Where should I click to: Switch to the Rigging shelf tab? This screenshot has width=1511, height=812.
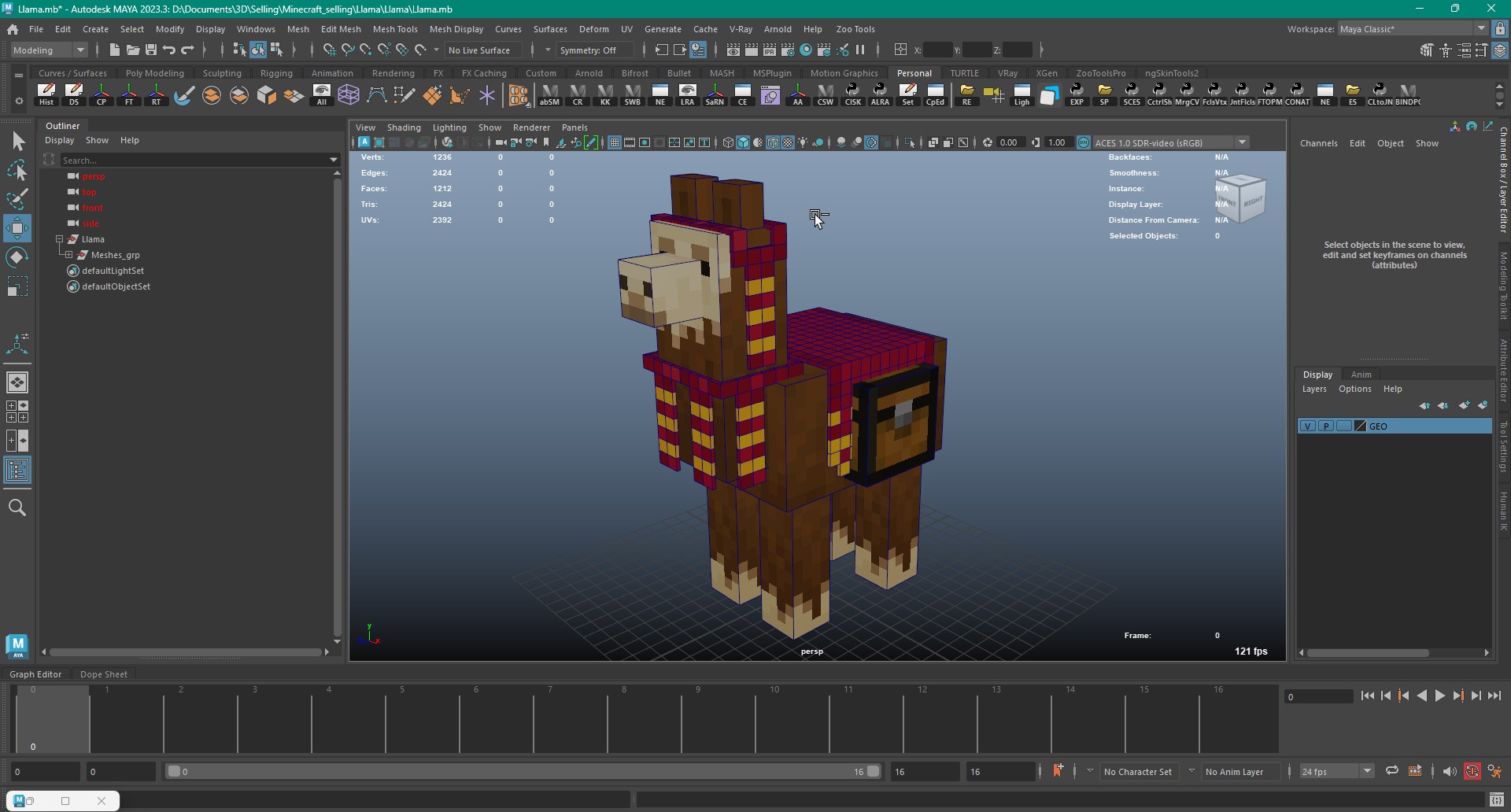[276, 73]
